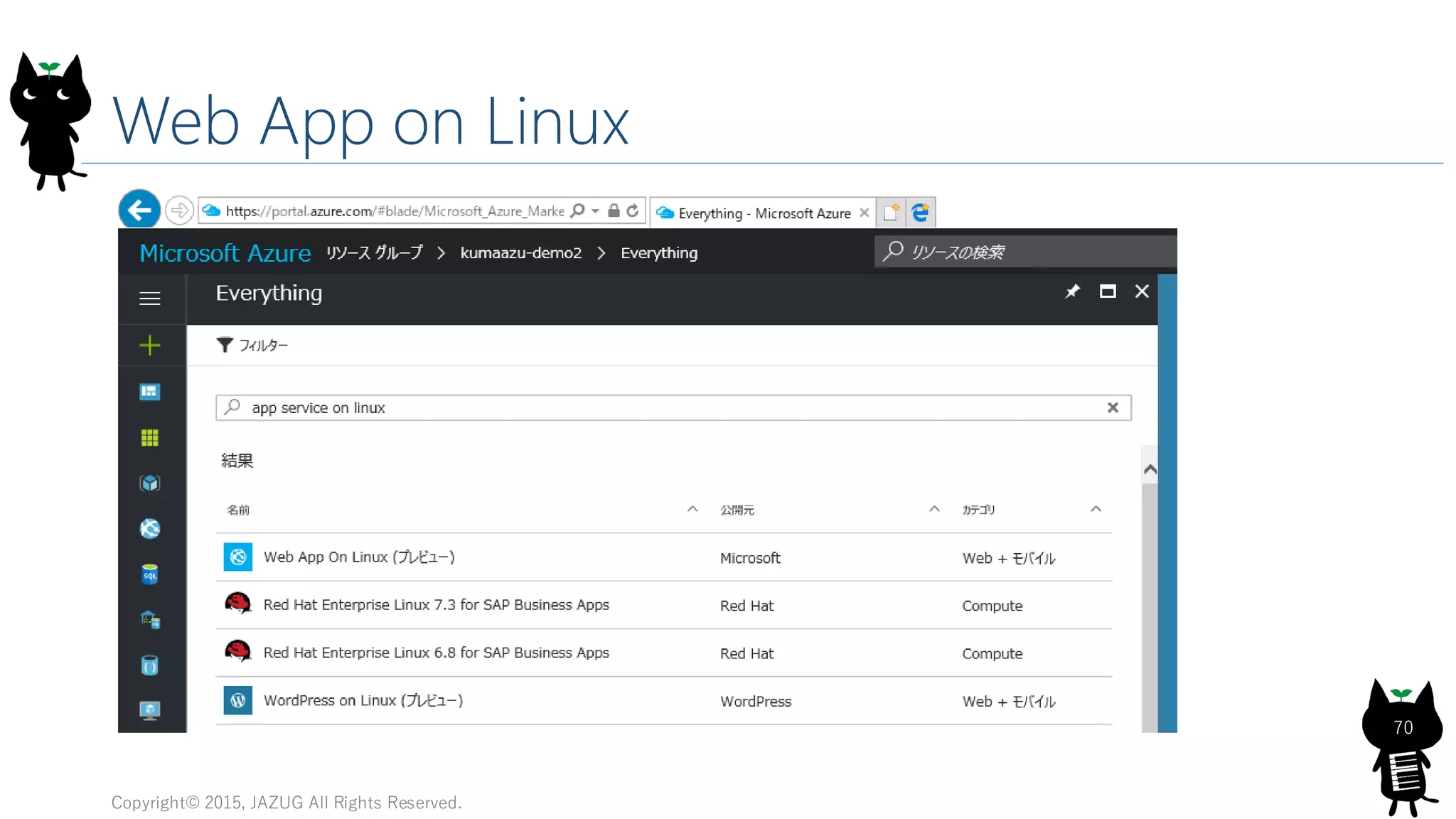This screenshot has width=1456, height=819.
Task: Open App Services globe sidebar icon
Action: click(x=150, y=529)
